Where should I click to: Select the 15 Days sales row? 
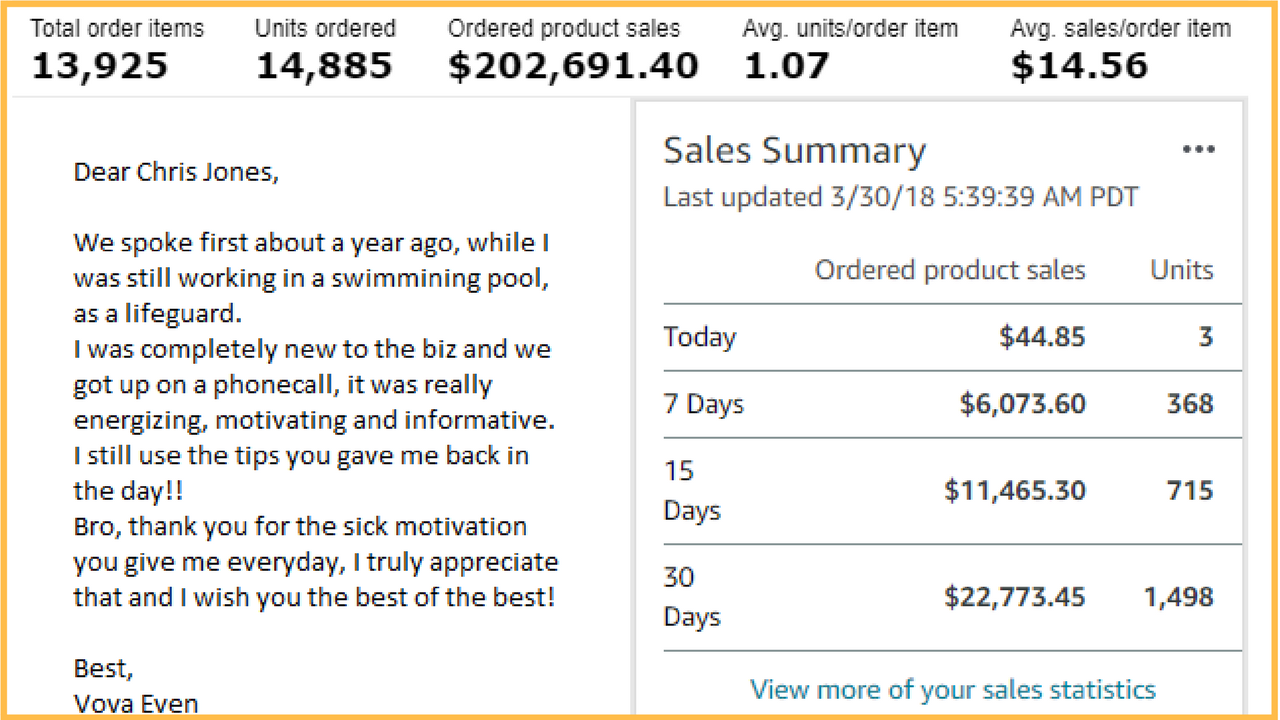pos(953,491)
